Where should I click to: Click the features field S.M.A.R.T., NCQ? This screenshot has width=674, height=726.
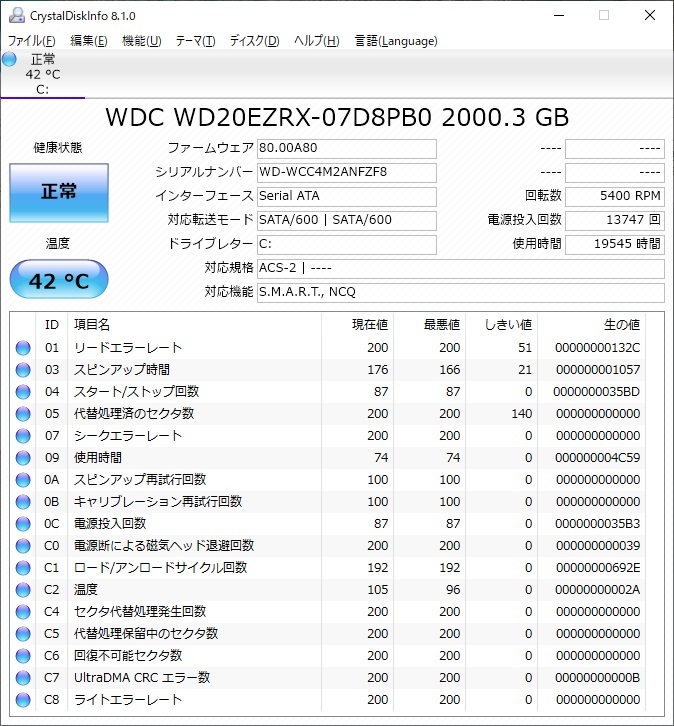click(461, 293)
